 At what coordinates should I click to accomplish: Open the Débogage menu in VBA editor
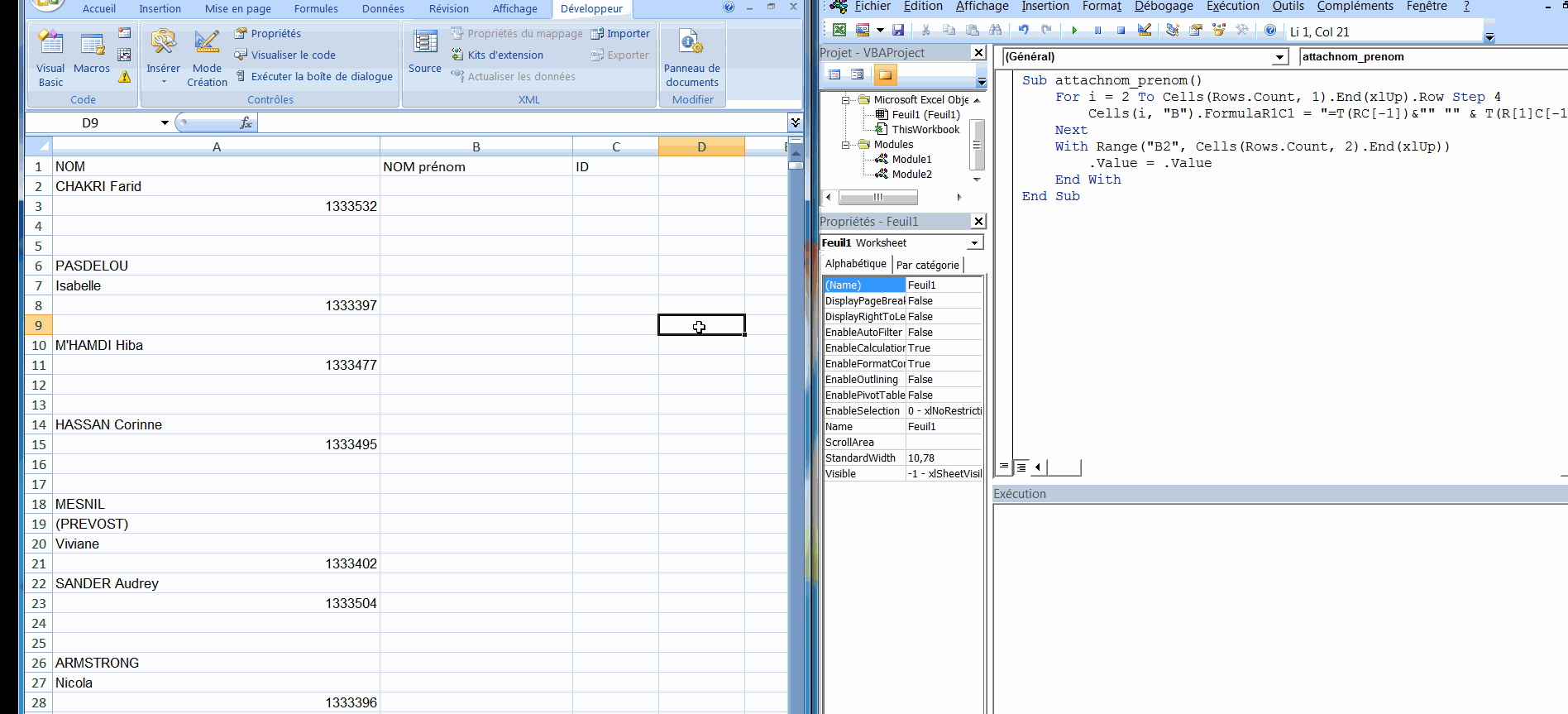pyautogui.click(x=1164, y=7)
